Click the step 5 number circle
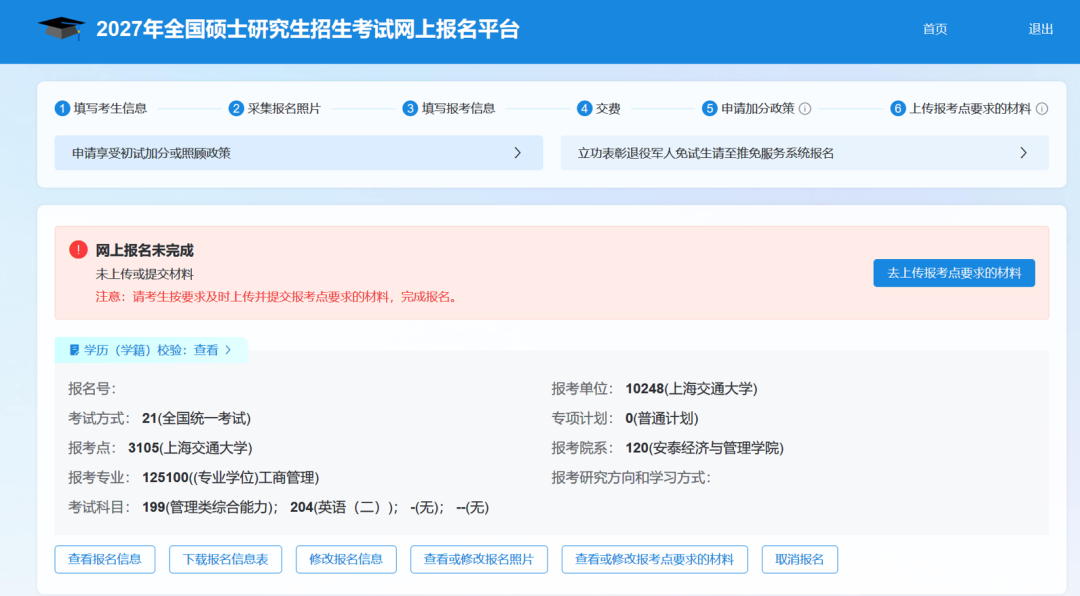Viewport: 1080px width, 596px height. coord(710,108)
